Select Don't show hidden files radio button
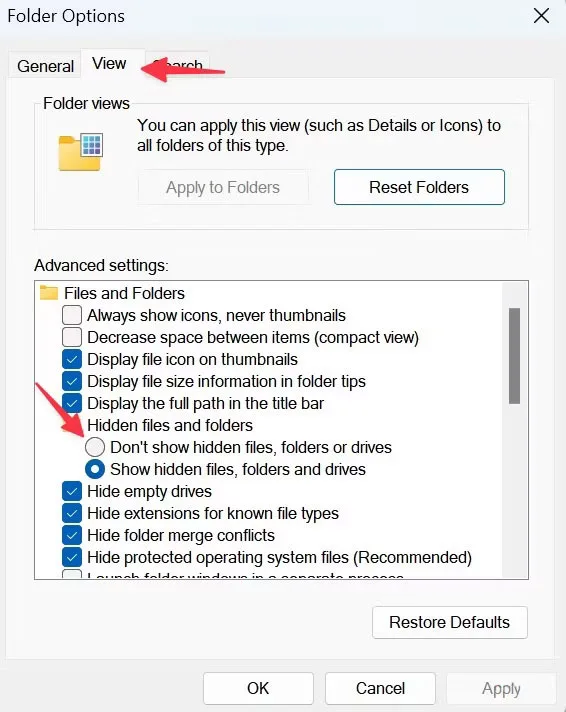Image resolution: width=566 pixels, height=712 pixels. (95, 447)
